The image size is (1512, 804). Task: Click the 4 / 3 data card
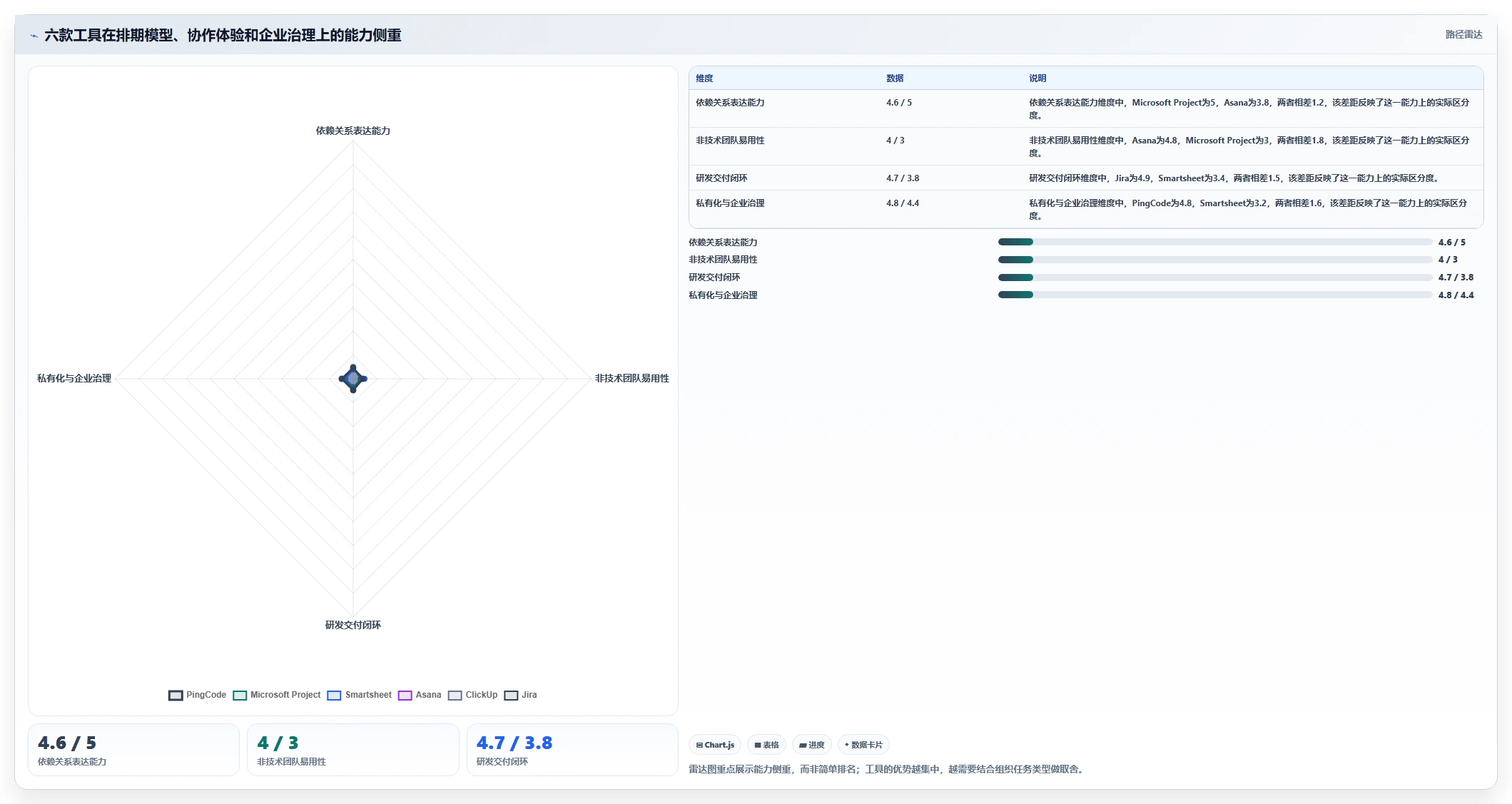point(352,750)
